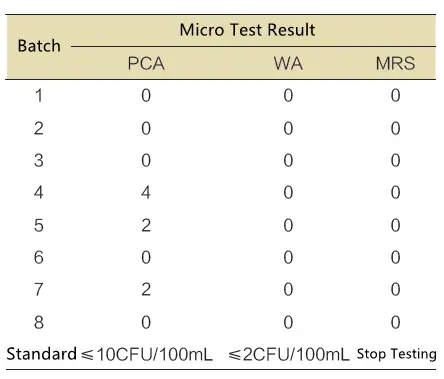
Task: Click the PCA value 4 for batch 4
Action: coord(146,193)
